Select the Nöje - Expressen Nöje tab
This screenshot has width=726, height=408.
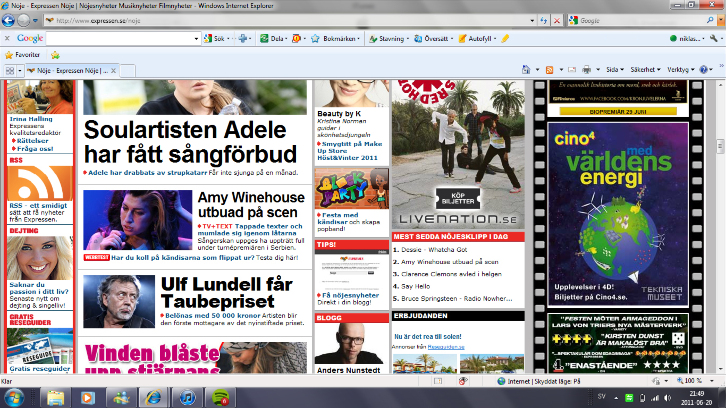(68, 70)
